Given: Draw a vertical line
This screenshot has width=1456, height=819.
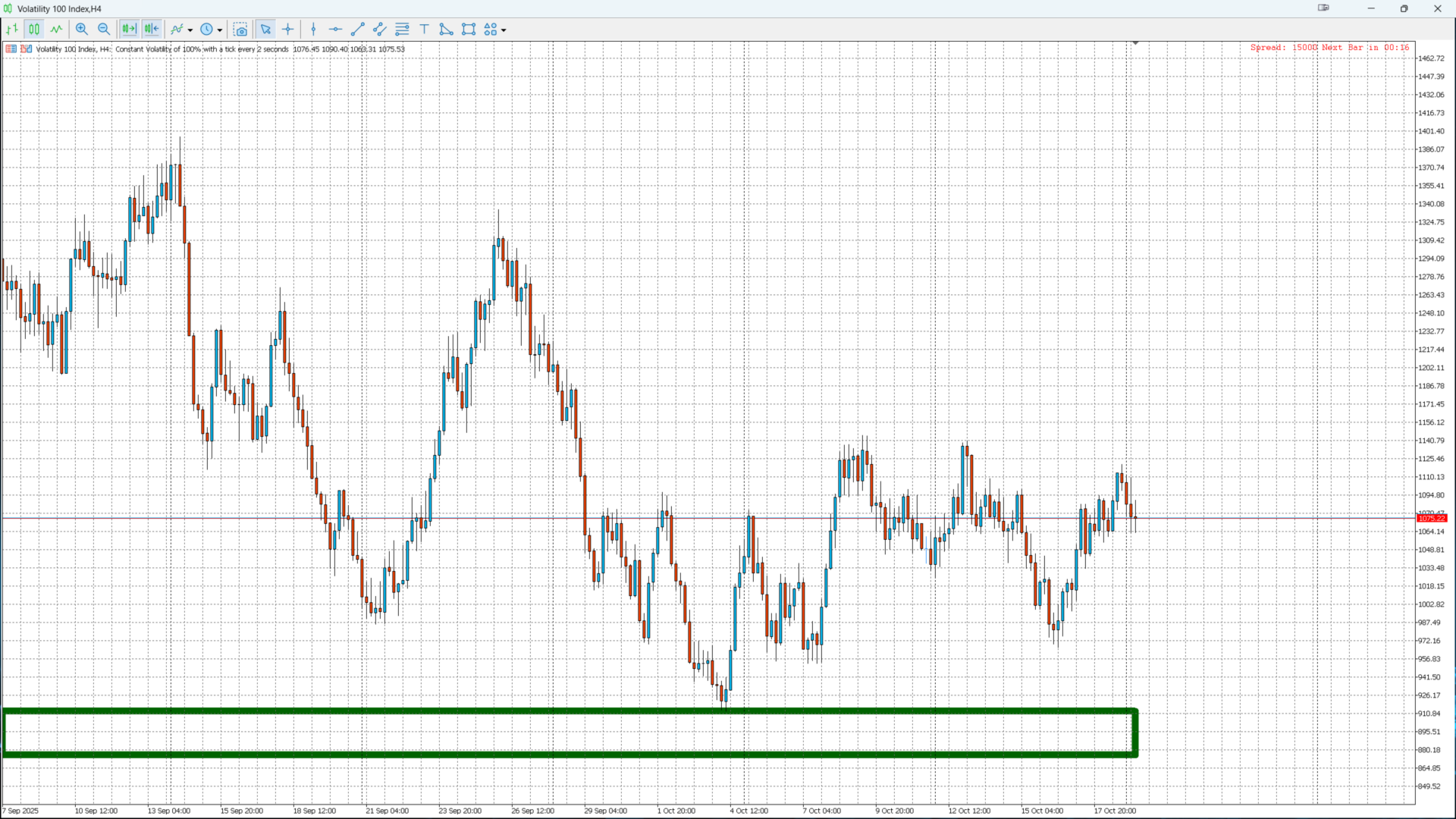Looking at the screenshot, I should 313,30.
